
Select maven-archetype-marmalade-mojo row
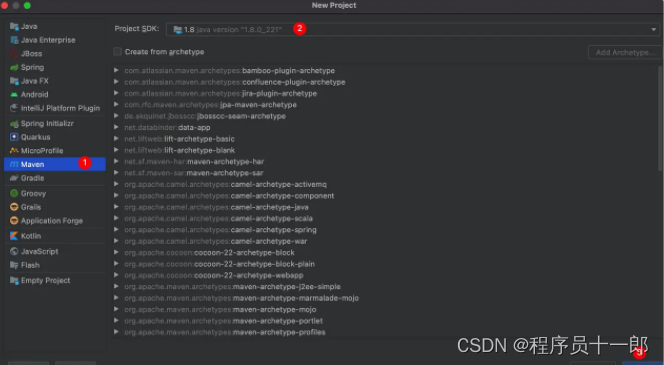[384, 298]
